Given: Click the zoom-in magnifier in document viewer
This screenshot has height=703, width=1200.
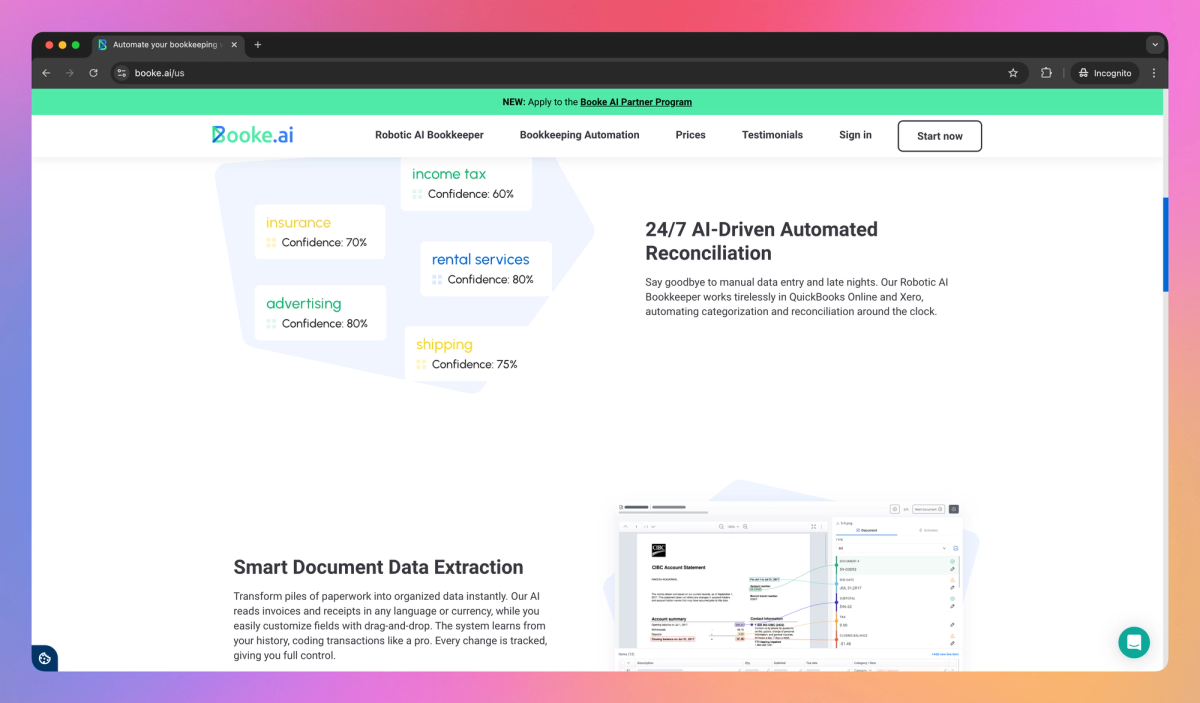Looking at the screenshot, I should [x=745, y=526].
